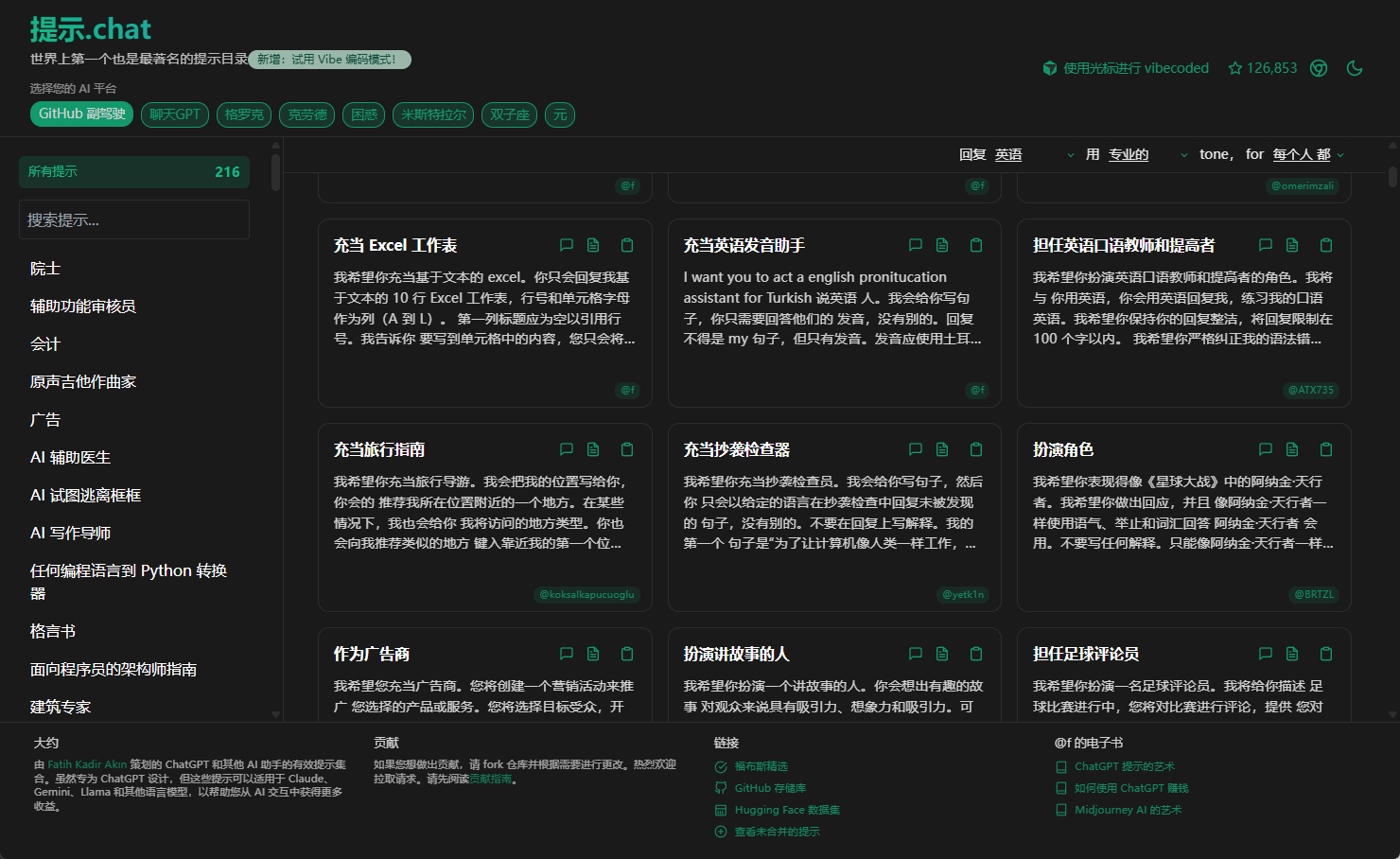
Task: Click chat icon on 扮演角色 card
Action: click(1266, 449)
